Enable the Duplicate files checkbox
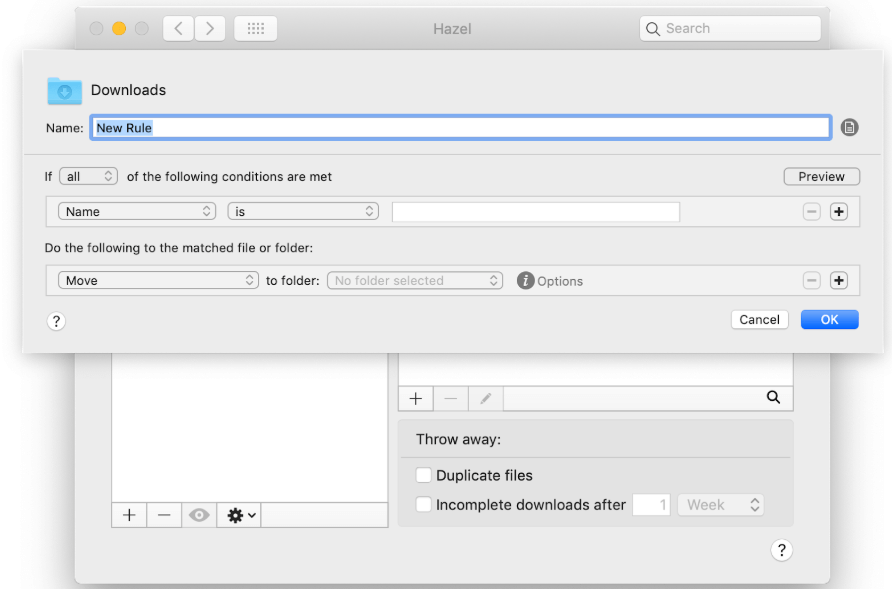This screenshot has height=589, width=892. pyautogui.click(x=423, y=475)
